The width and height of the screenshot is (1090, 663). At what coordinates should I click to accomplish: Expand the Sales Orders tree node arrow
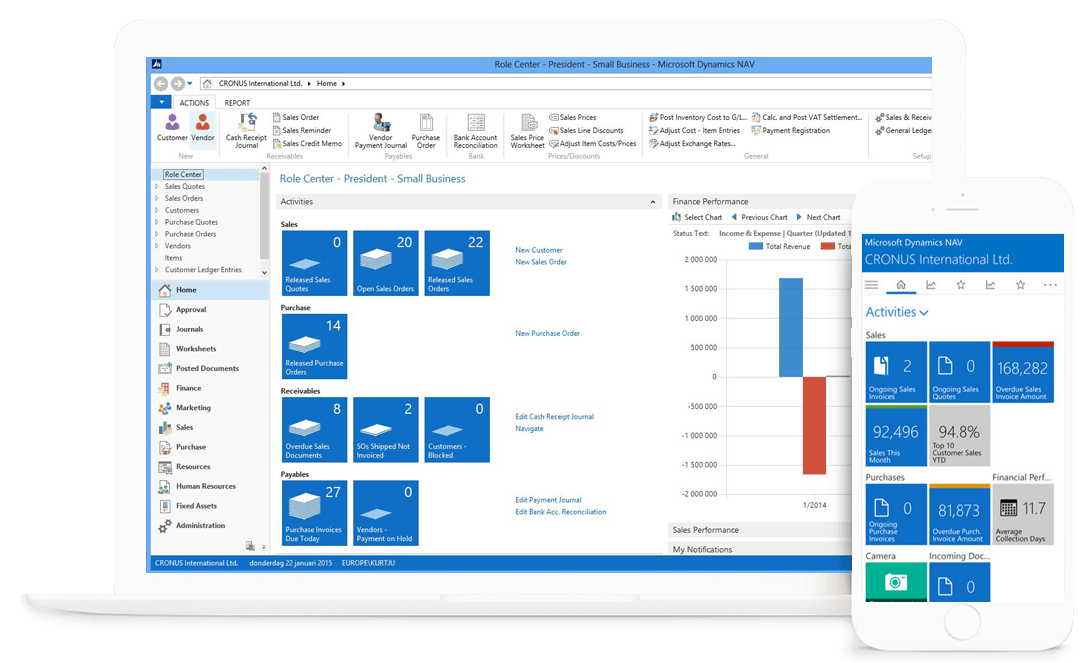click(x=157, y=198)
